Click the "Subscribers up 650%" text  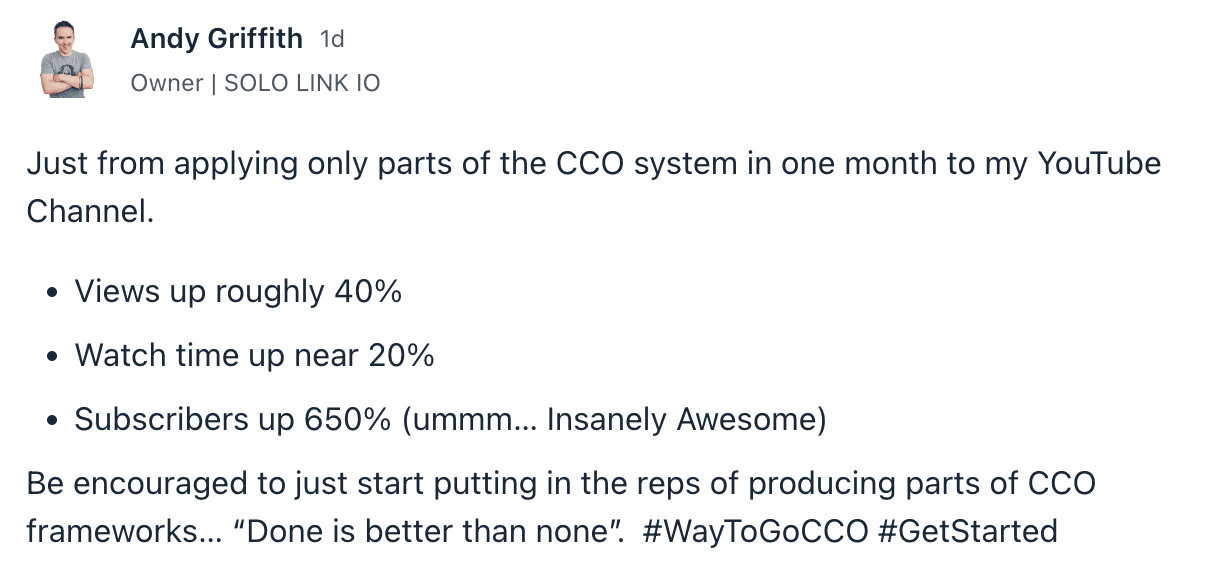(232, 420)
